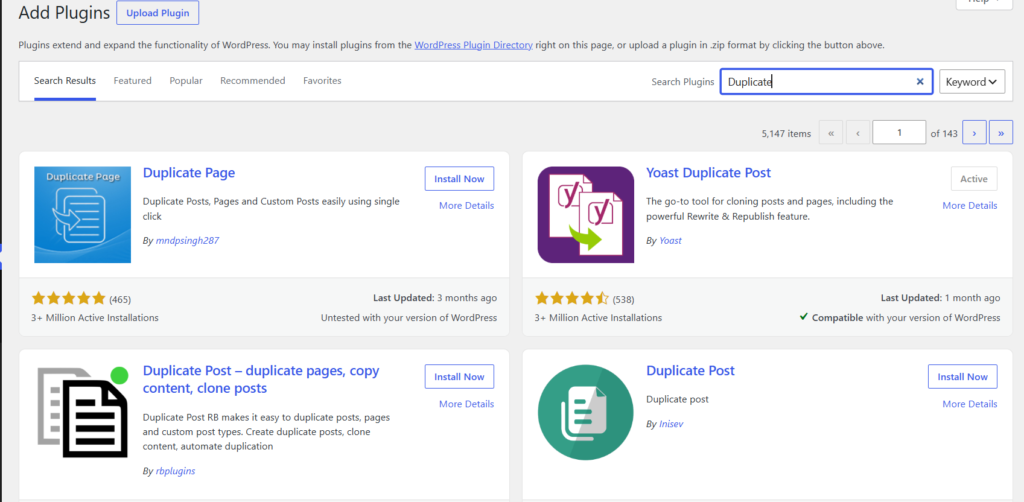Switch to the Search Results tab
The height and width of the screenshot is (502, 1024).
pos(65,81)
